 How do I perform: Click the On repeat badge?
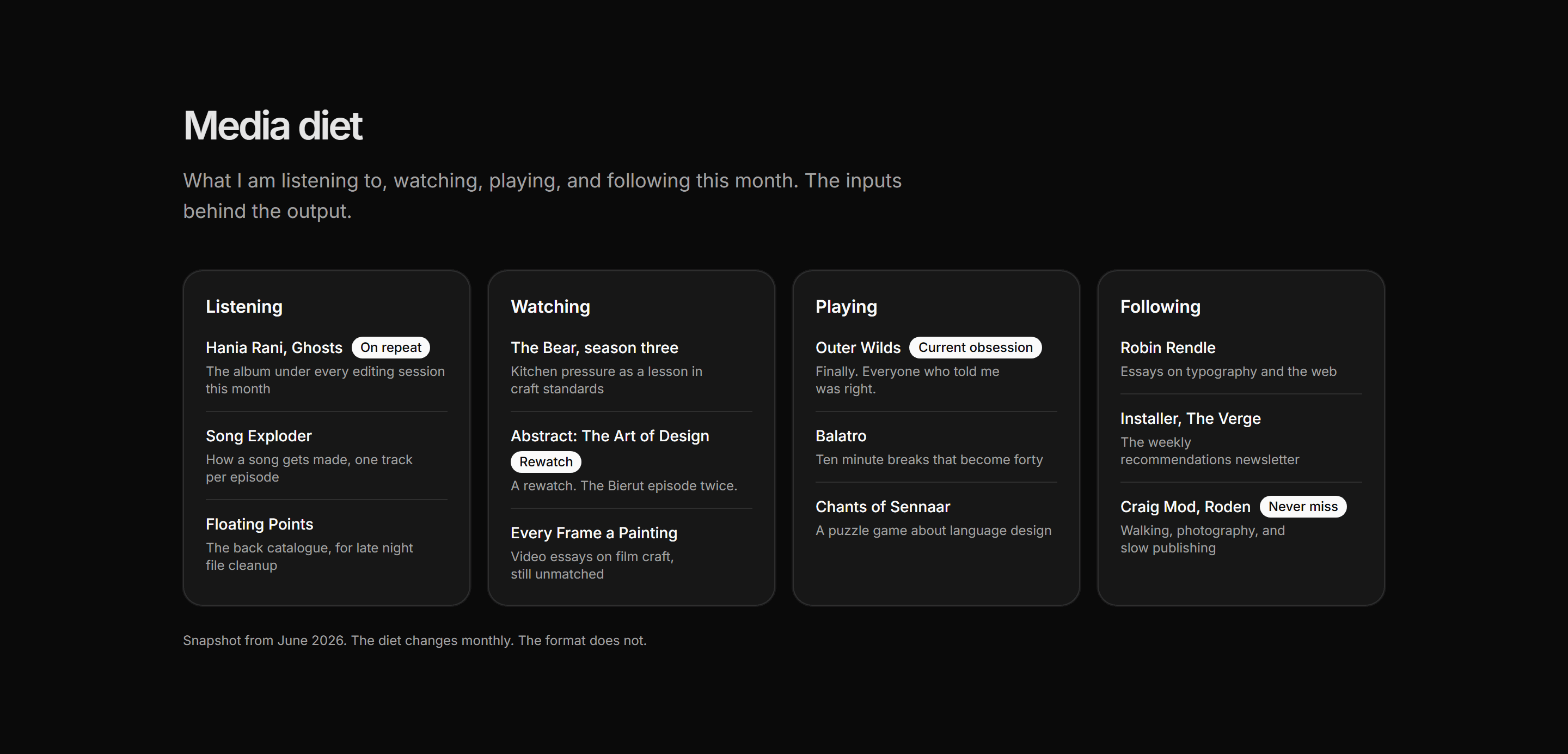point(391,348)
